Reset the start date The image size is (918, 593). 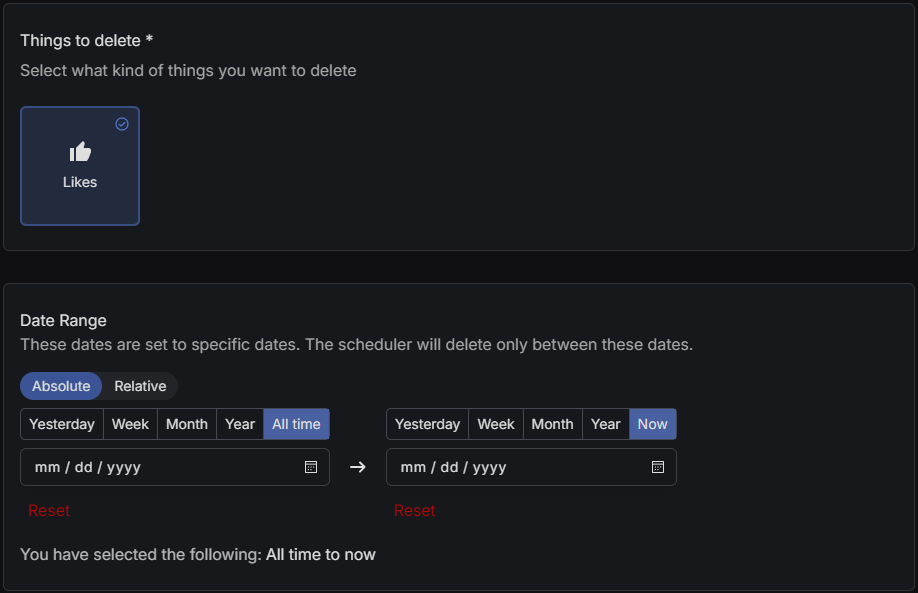(x=49, y=510)
